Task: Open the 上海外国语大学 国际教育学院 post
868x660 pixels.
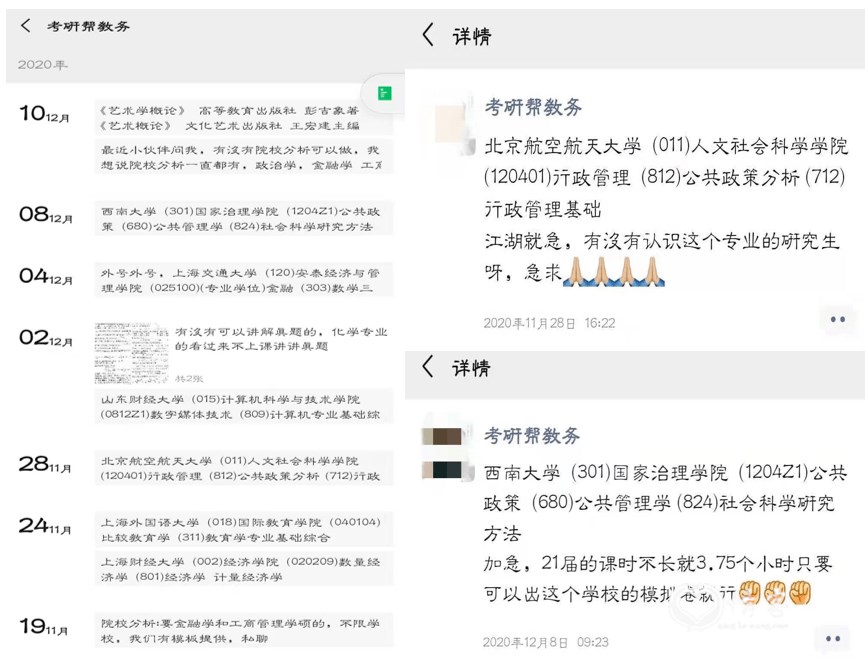Action: coord(244,529)
